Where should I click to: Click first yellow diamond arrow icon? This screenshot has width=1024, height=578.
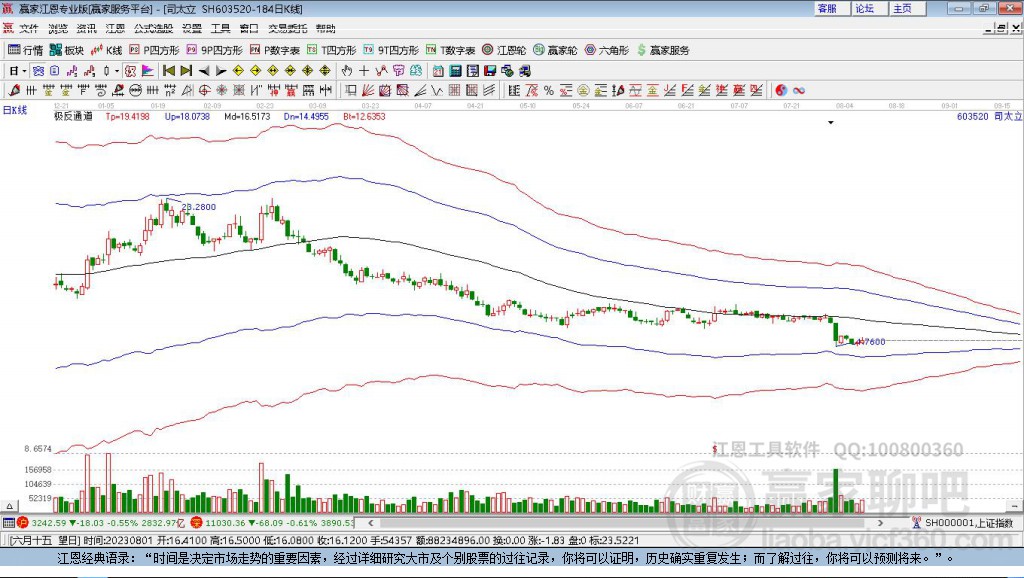[x=238, y=71]
